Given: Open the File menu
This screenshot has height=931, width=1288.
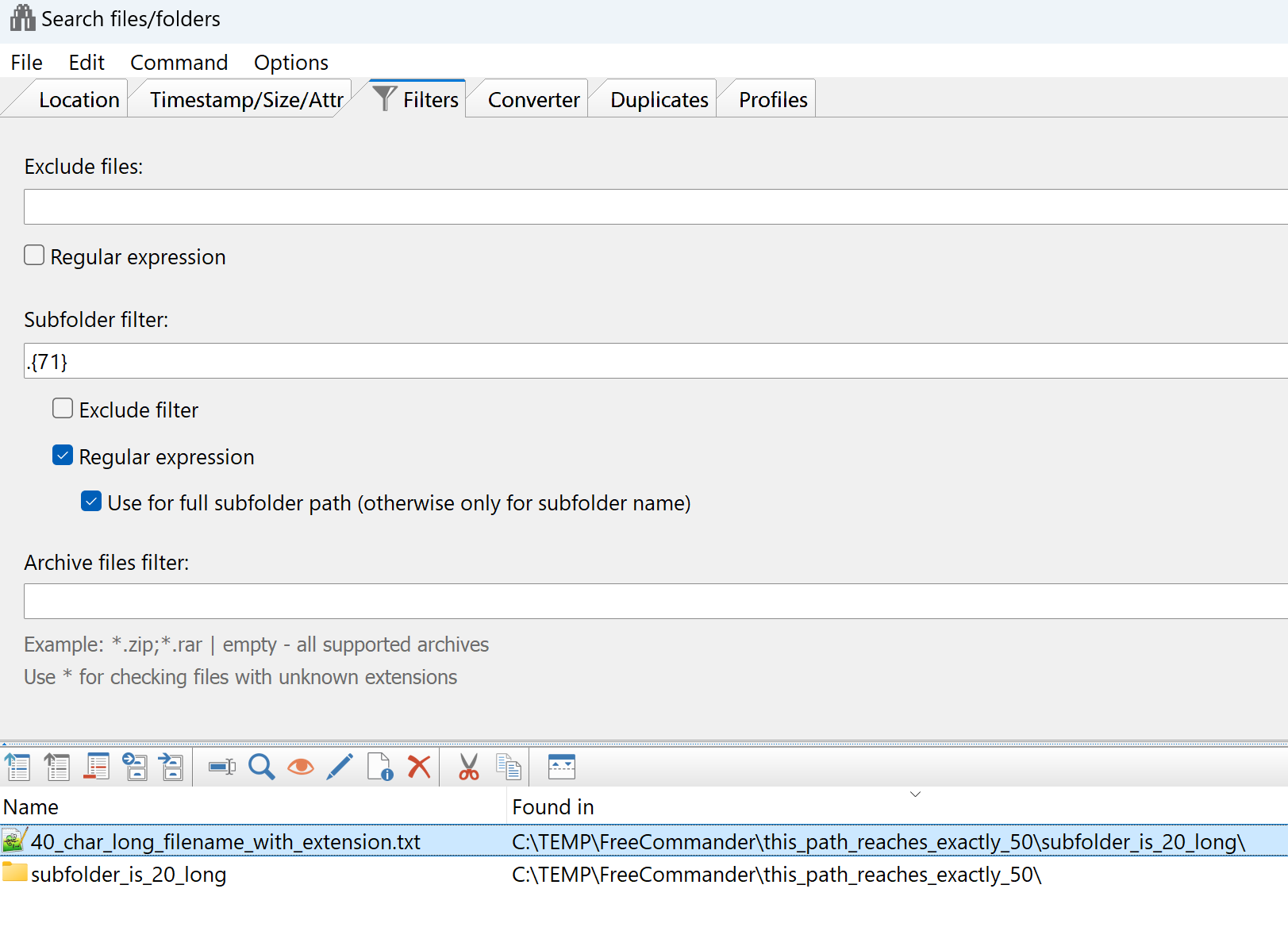Looking at the screenshot, I should pyautogui.click(x=27, y=63).
